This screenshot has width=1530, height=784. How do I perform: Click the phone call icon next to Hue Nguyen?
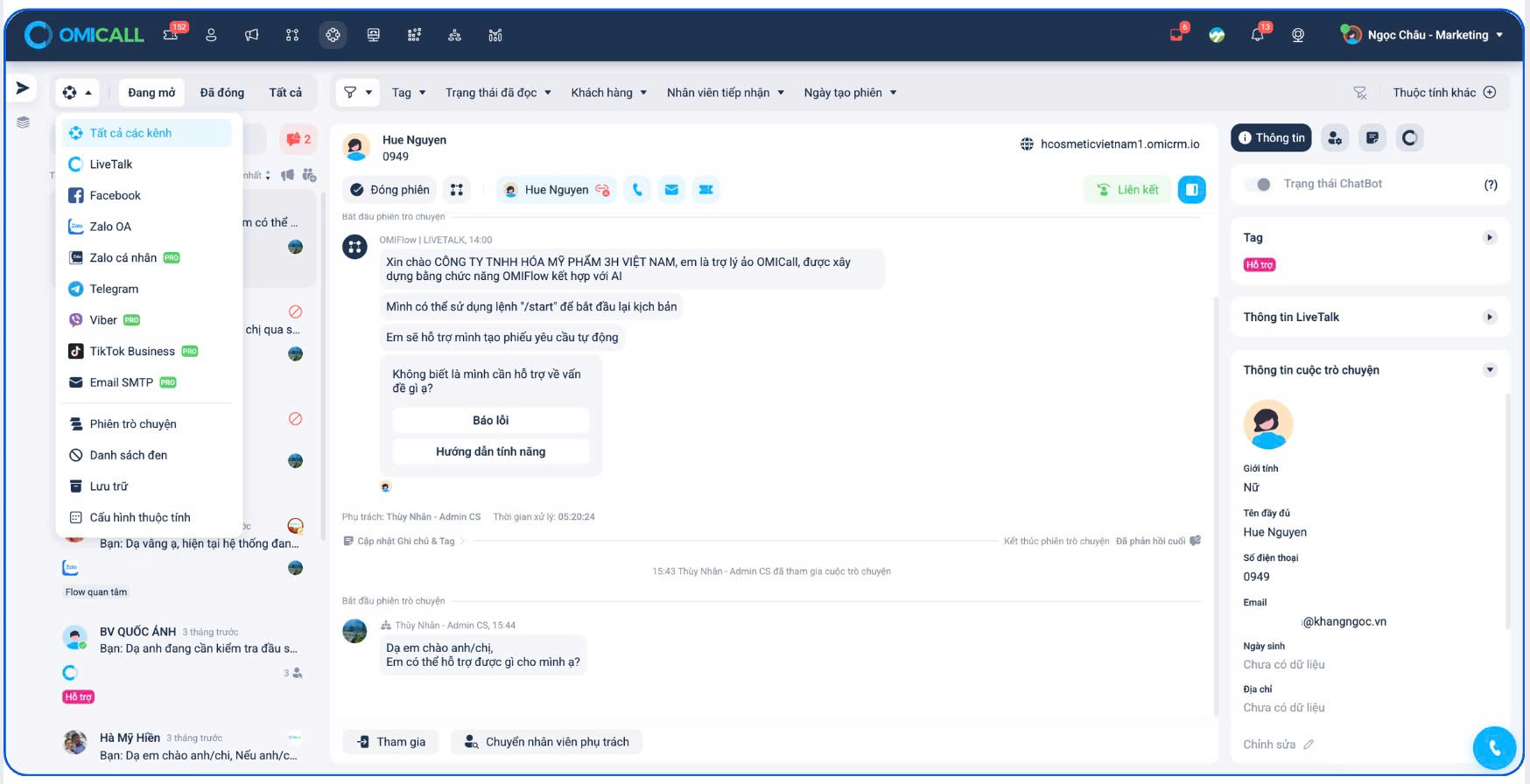[x=637, y=190]
